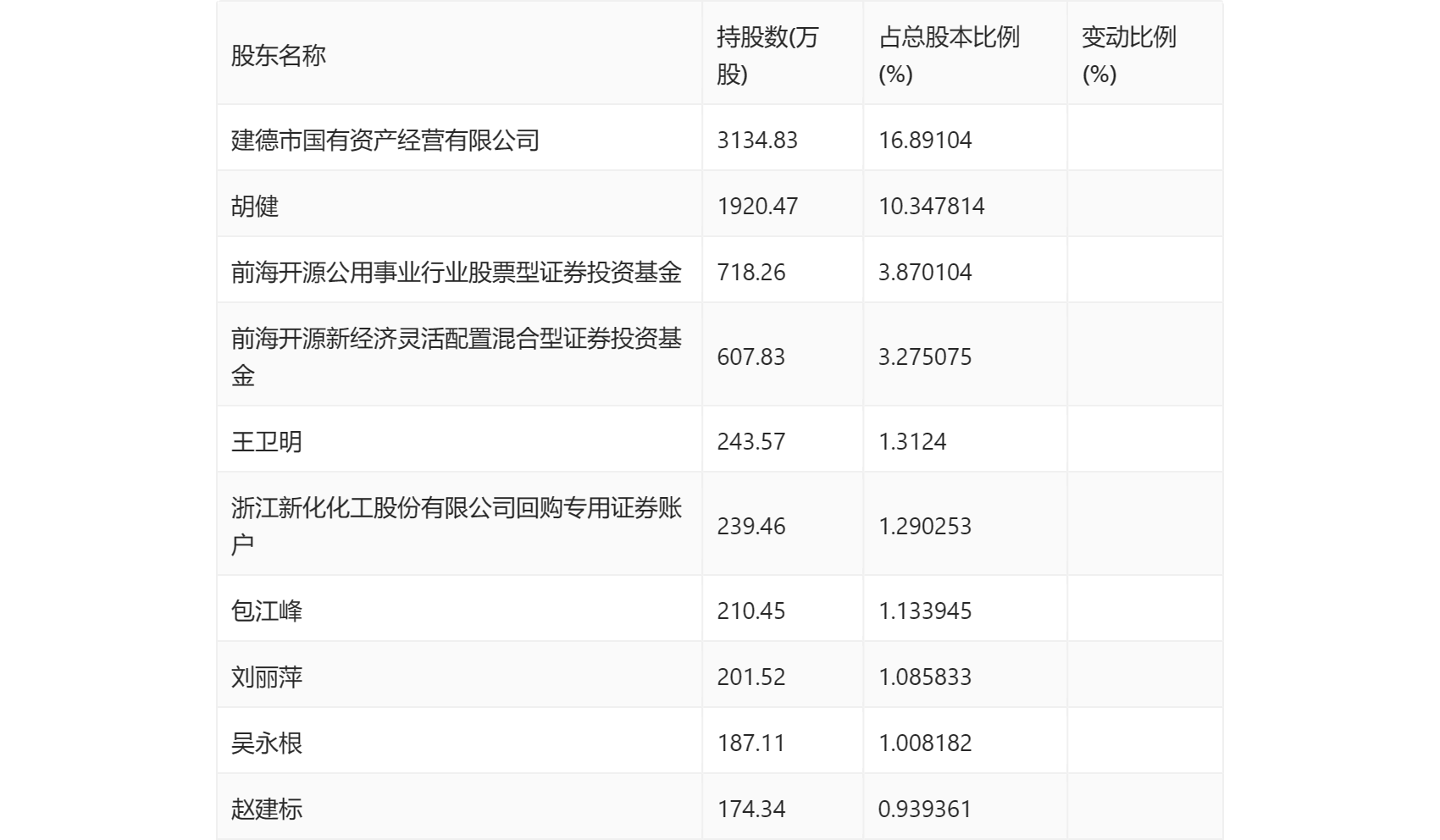Select shareholder name 吴永根
This screenshot has width=1440, height=840.
[267, 743]
